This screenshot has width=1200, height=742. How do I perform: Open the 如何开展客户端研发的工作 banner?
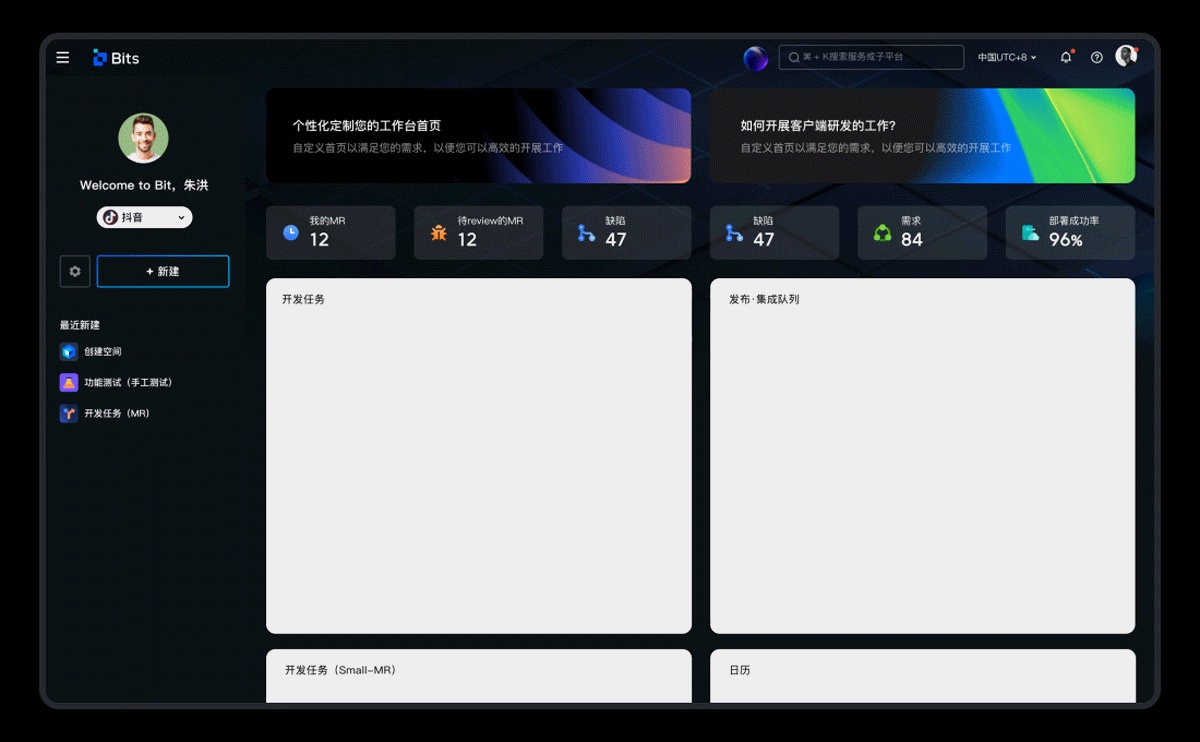(x=922, y=136)
